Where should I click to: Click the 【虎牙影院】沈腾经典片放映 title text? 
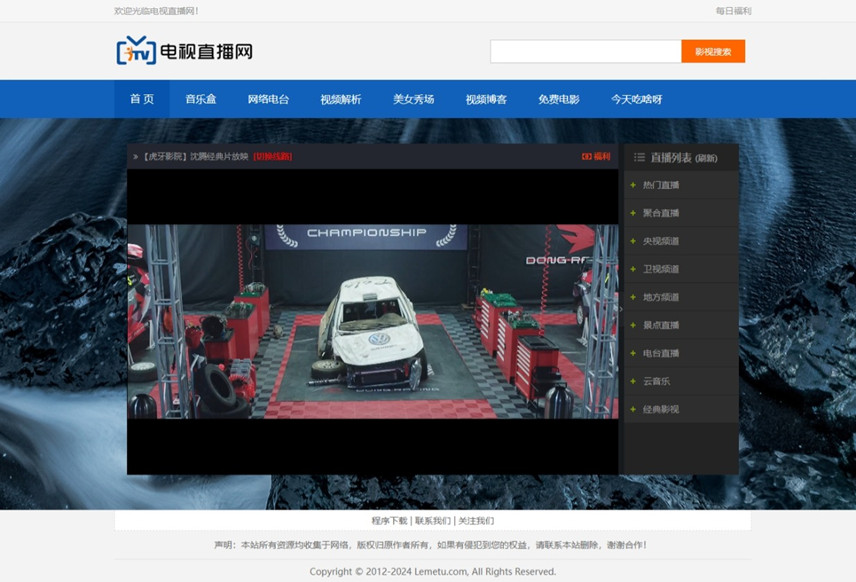[196, 157]
